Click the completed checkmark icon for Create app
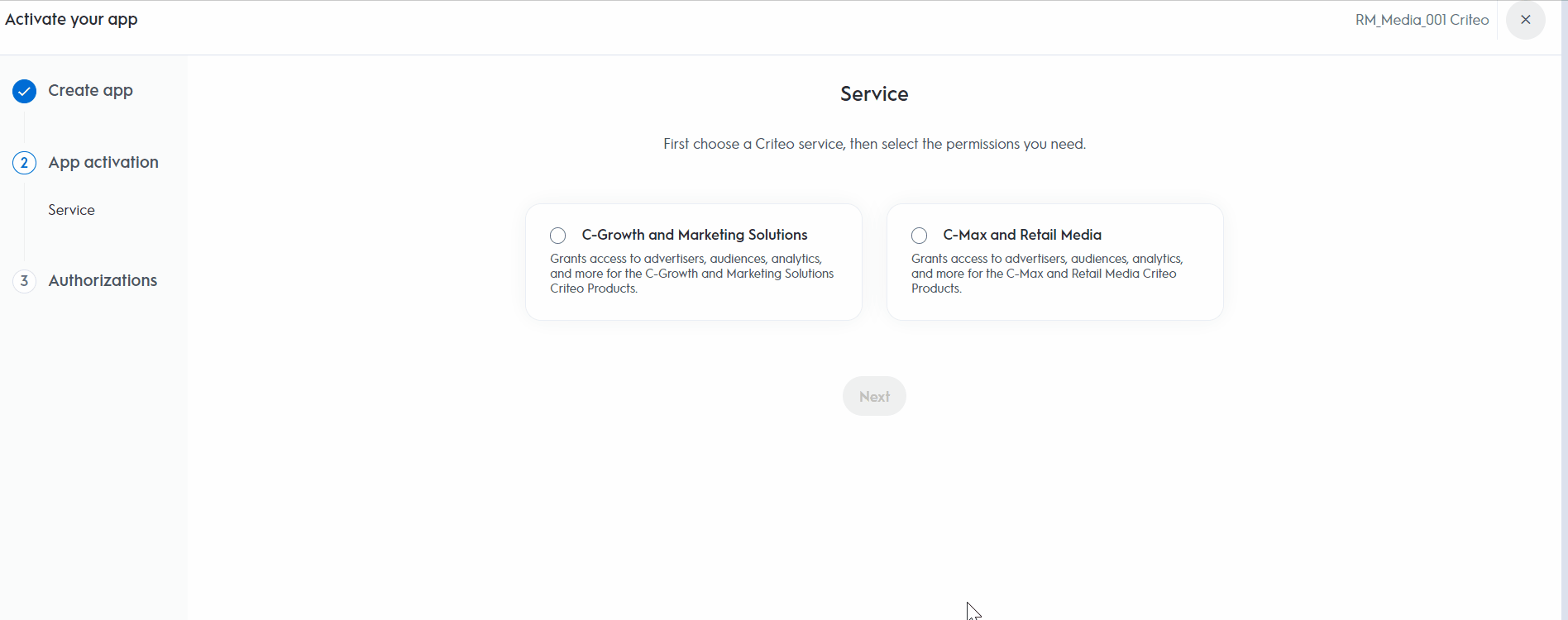Screen dimensions: 1568x620 24,91
